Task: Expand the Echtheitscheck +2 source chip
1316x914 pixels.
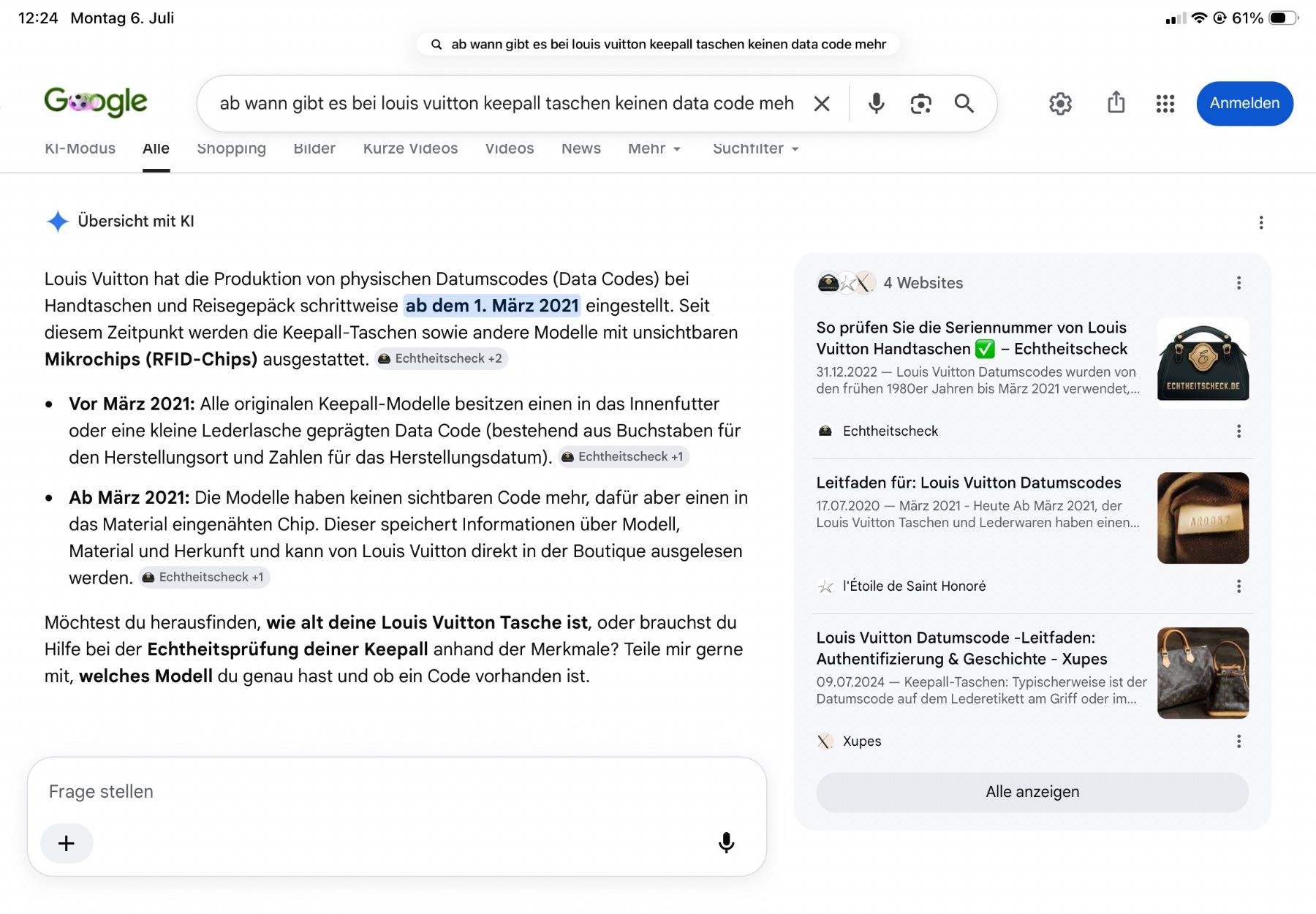Action: pyautogui.click(x=441, y=359)
